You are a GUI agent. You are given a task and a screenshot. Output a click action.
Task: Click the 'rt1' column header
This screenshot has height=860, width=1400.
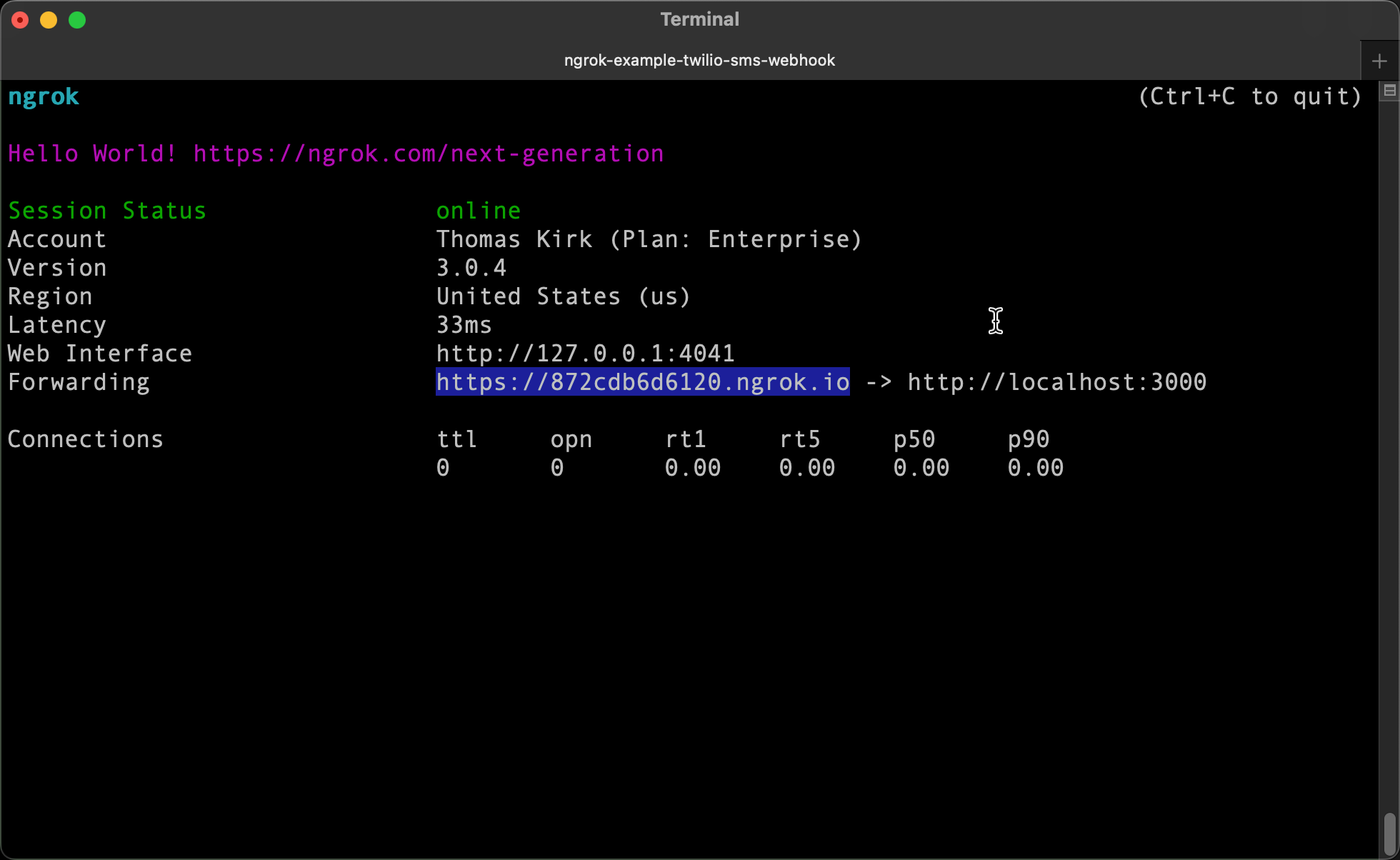click(x=686, y=439)
